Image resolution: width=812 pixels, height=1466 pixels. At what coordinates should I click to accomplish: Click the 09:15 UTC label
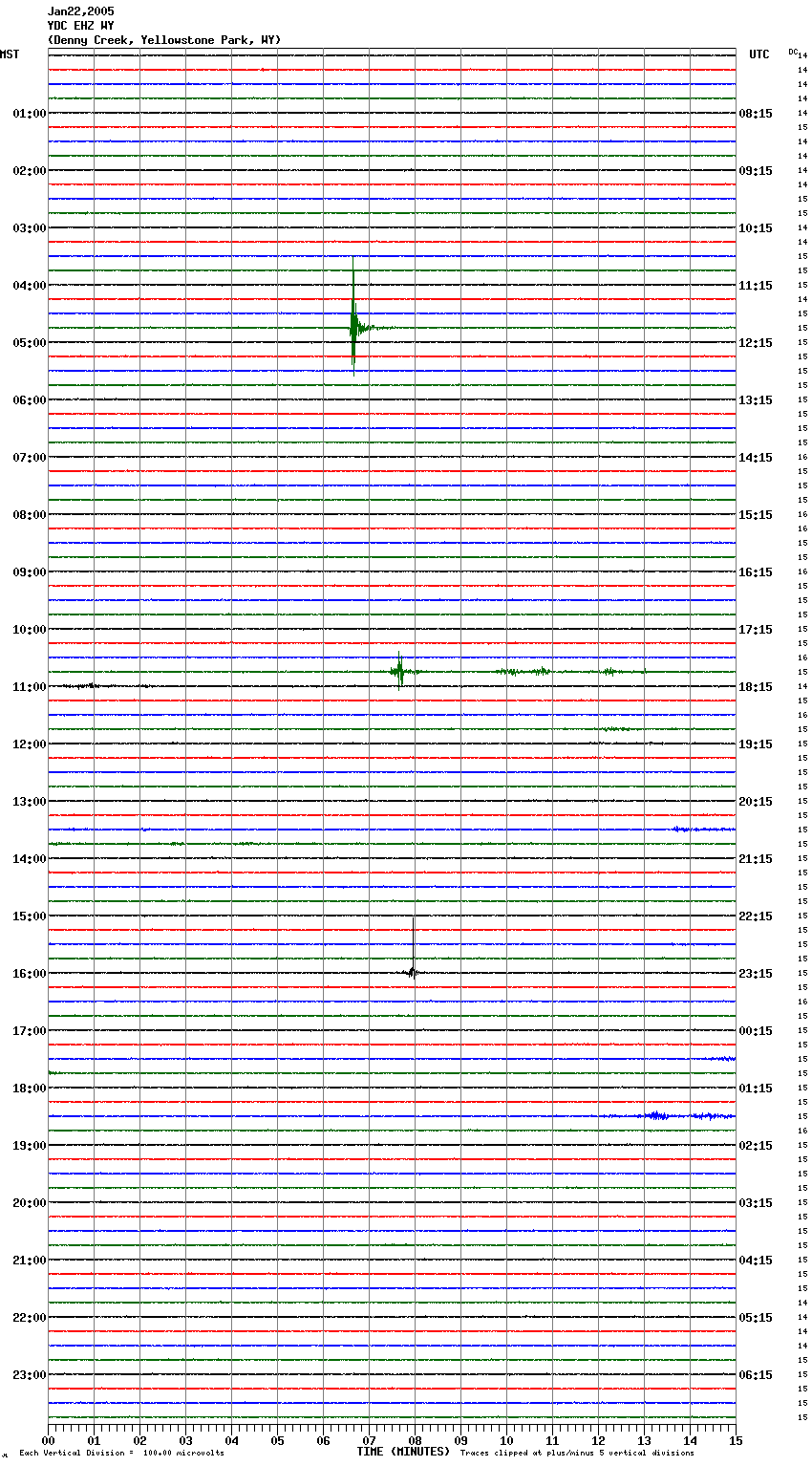(756, 171)
